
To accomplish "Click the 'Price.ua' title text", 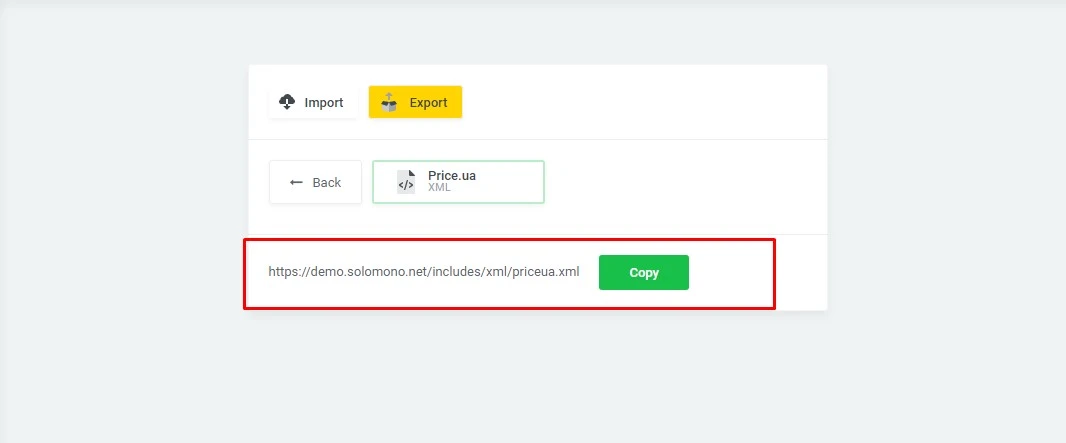I will [452, 176].
